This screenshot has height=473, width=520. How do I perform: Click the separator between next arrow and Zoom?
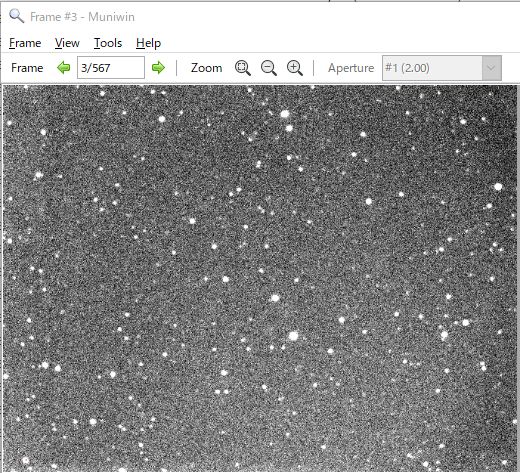coord(176,68)
